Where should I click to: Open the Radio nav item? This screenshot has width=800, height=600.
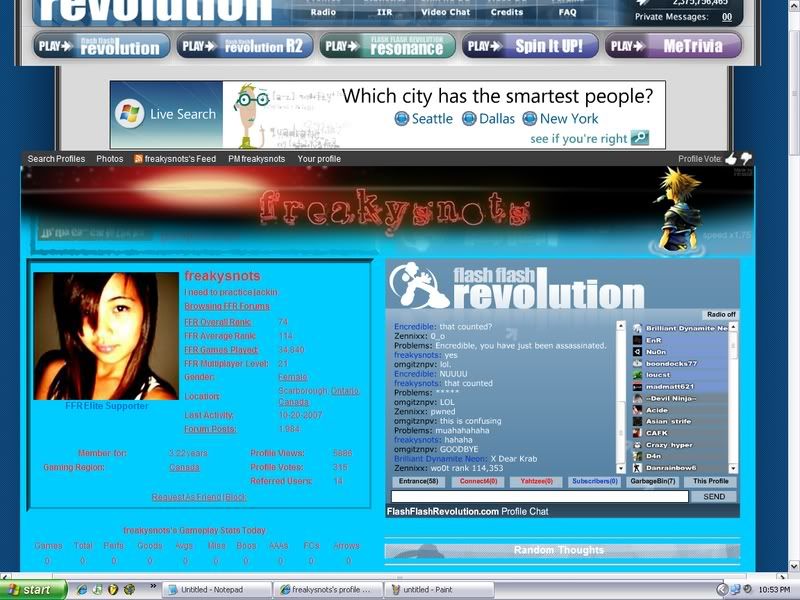pos(323,12)
